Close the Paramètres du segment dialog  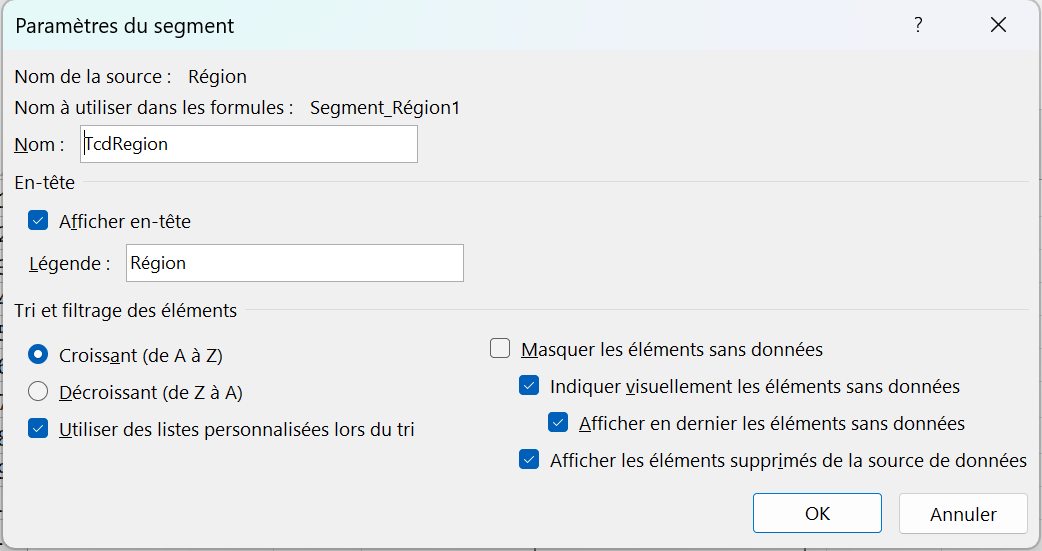click(x=998, y=25)
